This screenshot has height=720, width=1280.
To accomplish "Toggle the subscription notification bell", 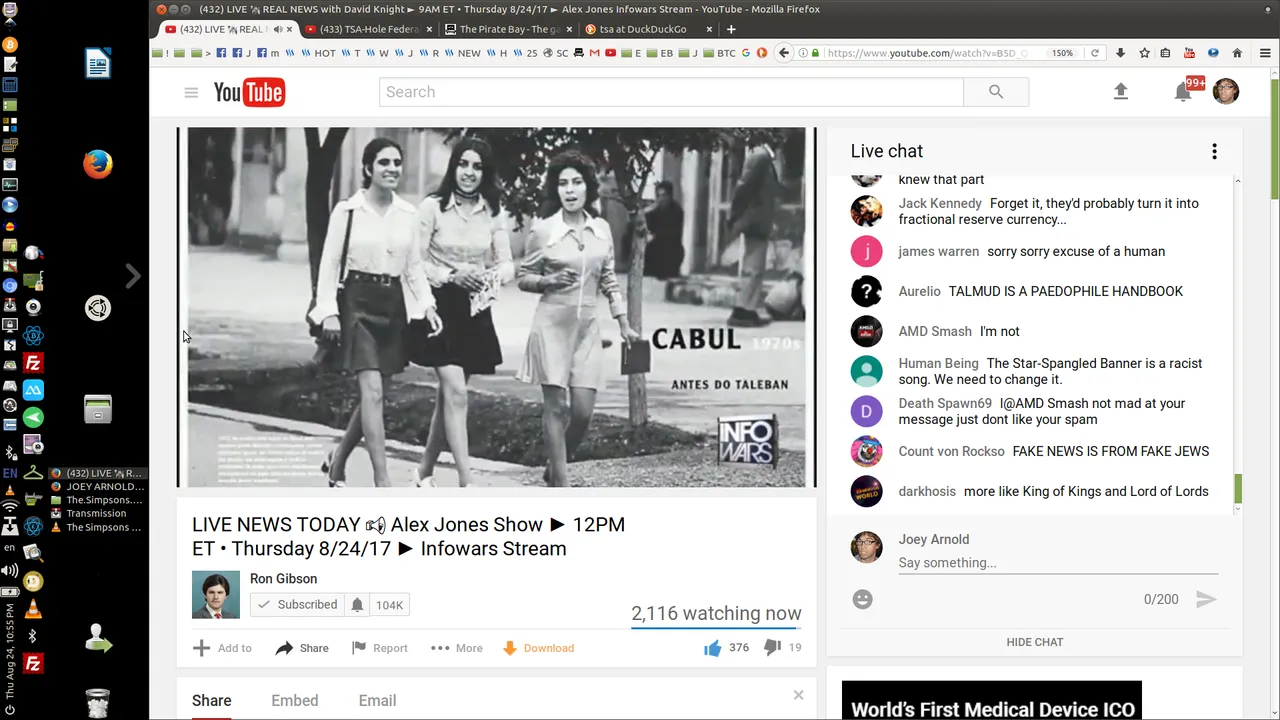I will (357, 604).
